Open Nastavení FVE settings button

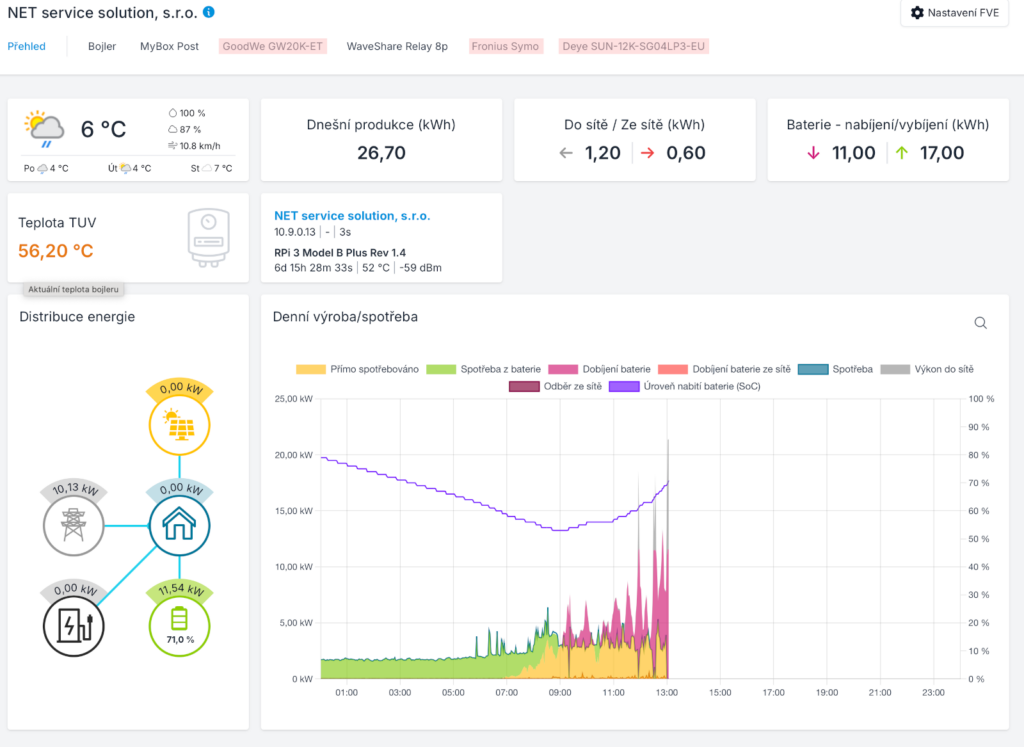pyautogui.click(x=956, y=13)
